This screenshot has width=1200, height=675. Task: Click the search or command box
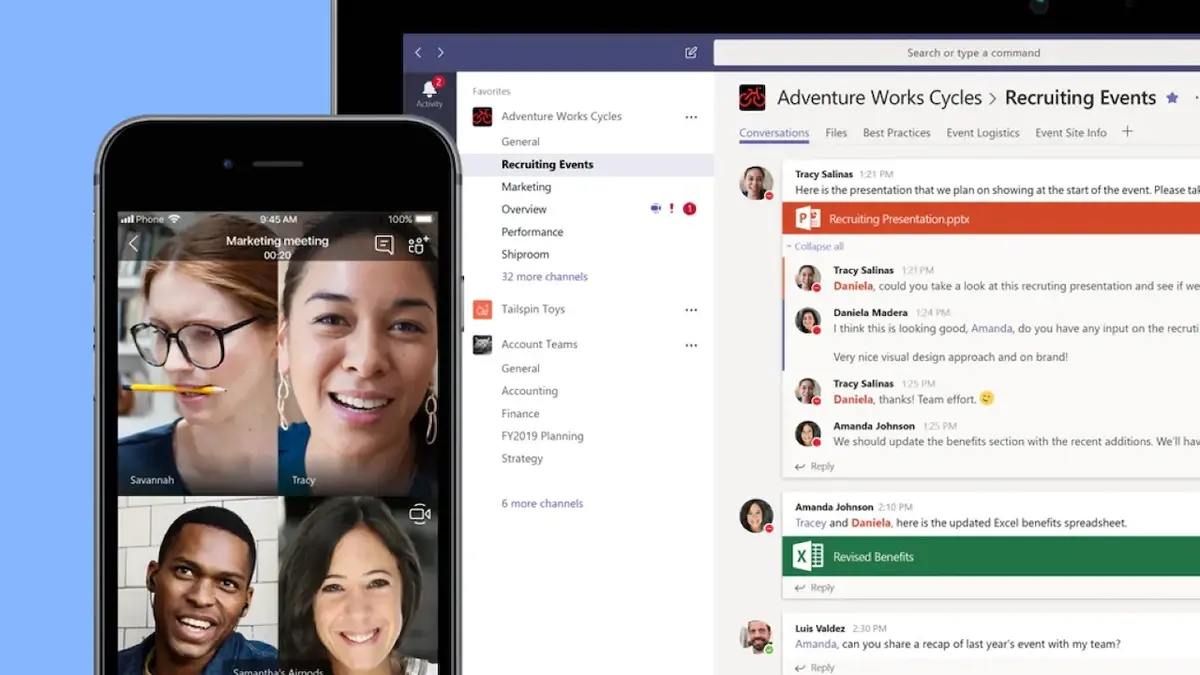pos(956,53)
